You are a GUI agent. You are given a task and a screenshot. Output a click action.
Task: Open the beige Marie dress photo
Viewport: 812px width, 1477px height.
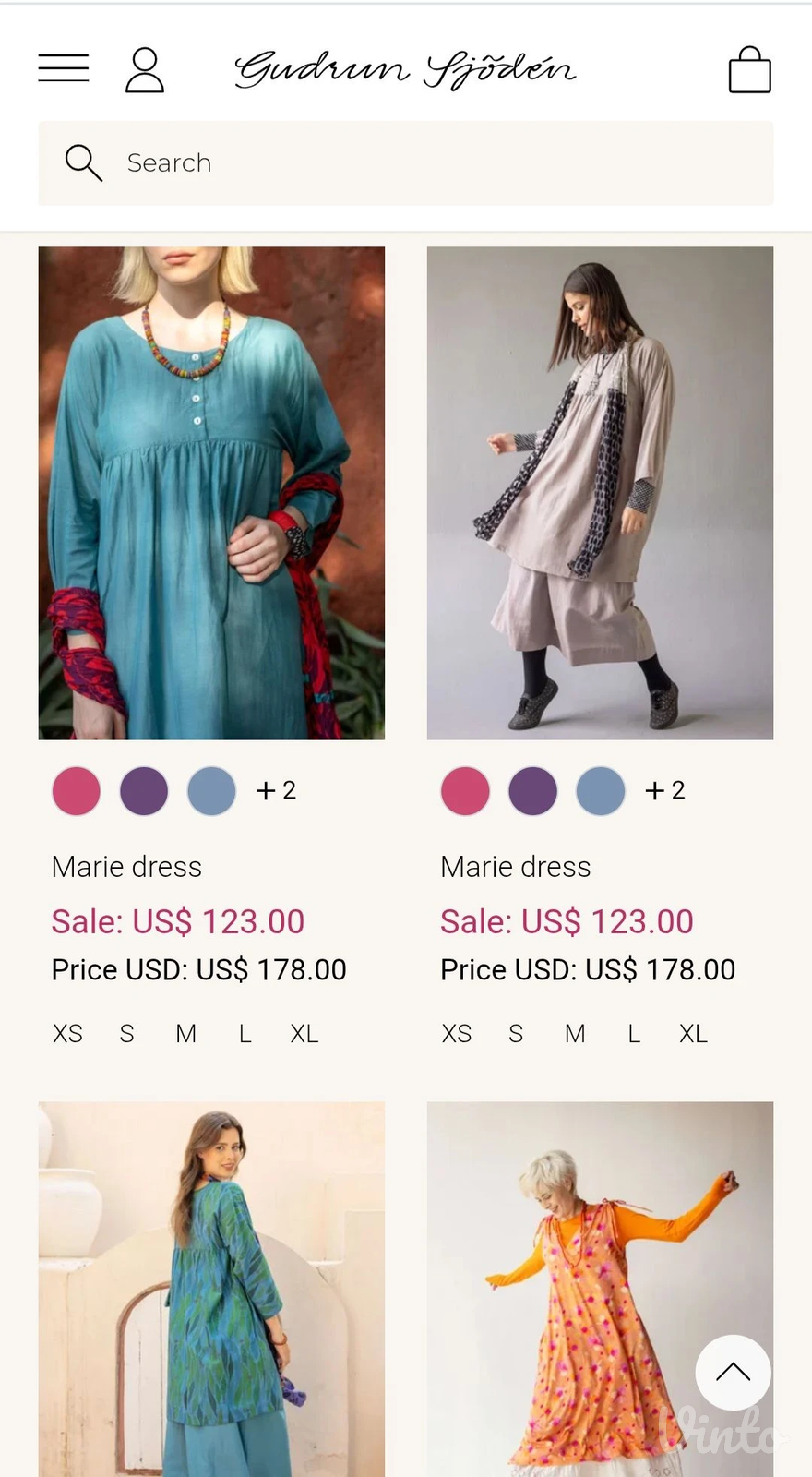pyautogui.click(x=600, y=493)
